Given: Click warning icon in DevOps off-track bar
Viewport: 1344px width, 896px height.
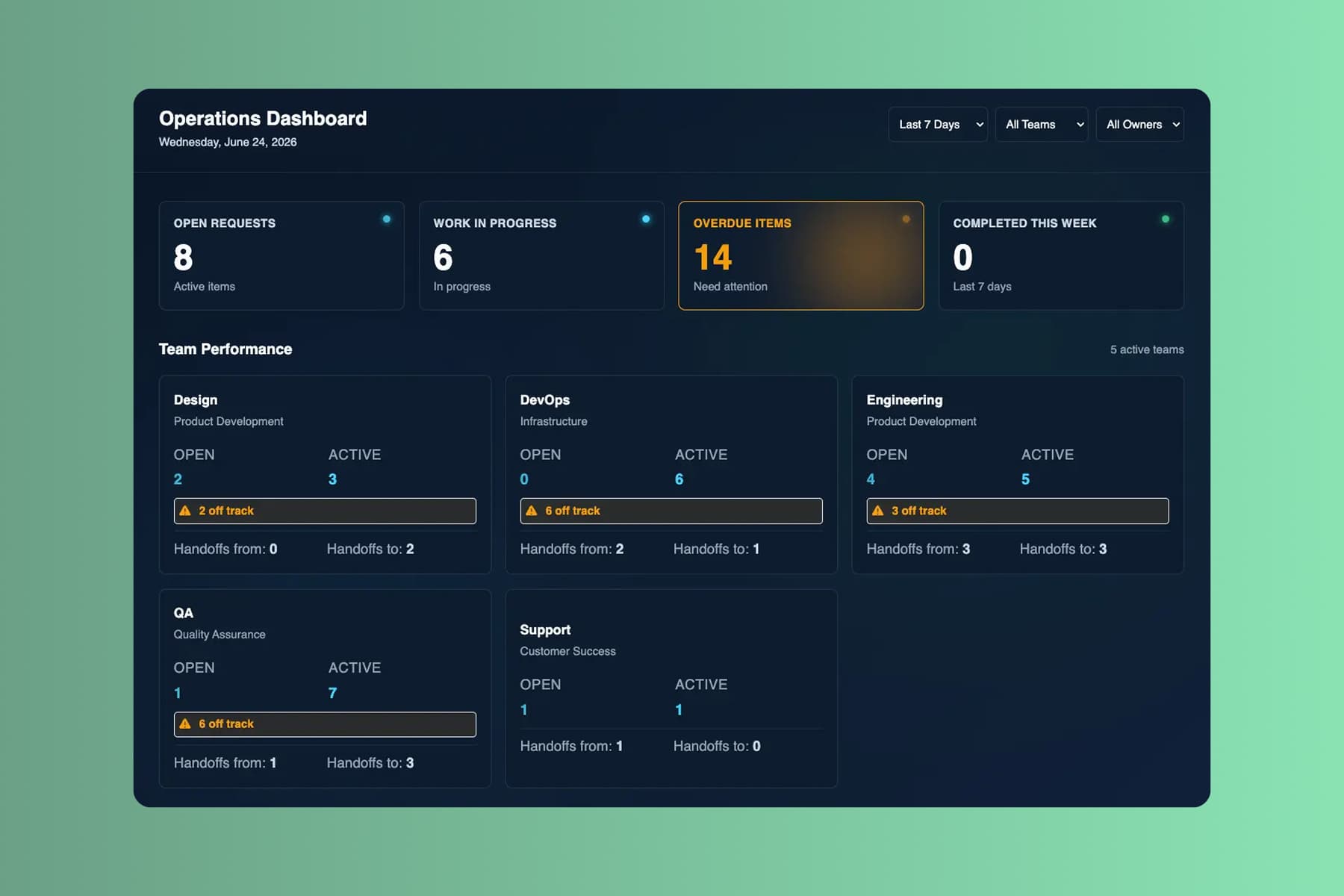Looking at the screenshot, I should 532,511.
